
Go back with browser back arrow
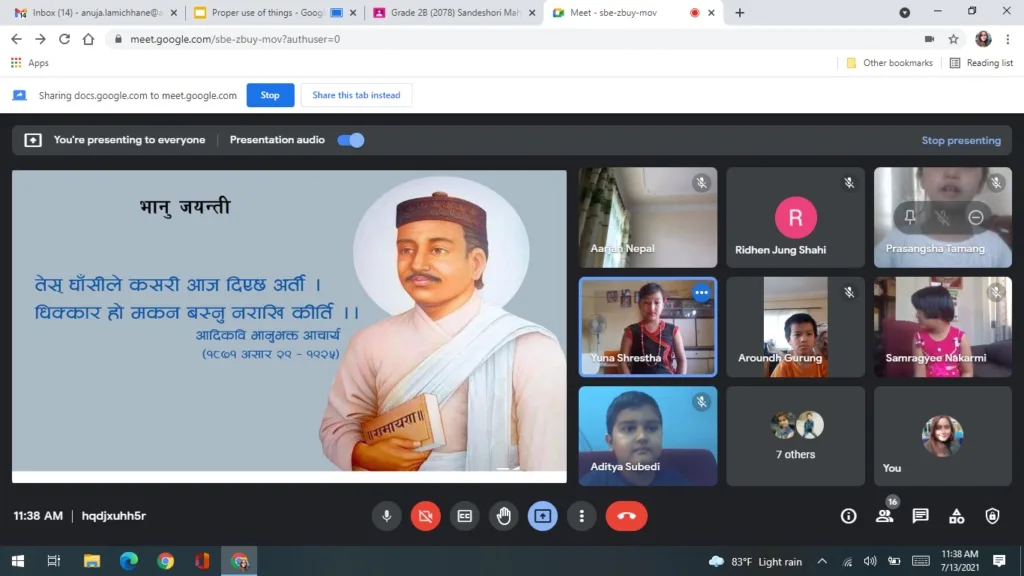[x=16, y=39]
